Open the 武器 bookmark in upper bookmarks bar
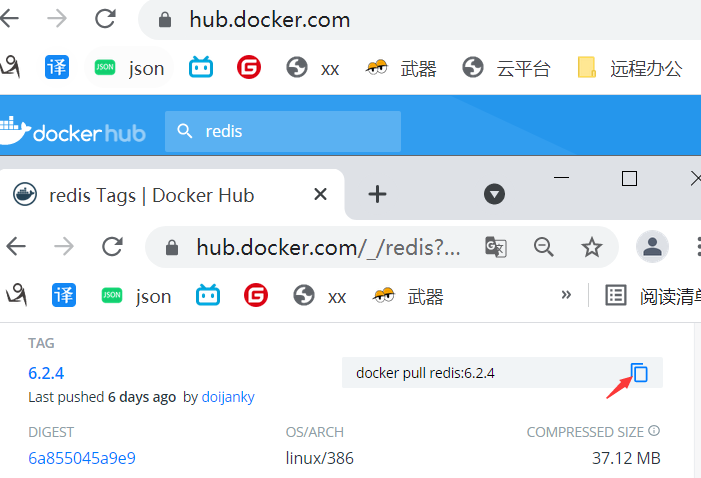701x478 pixels. [401, 68]
